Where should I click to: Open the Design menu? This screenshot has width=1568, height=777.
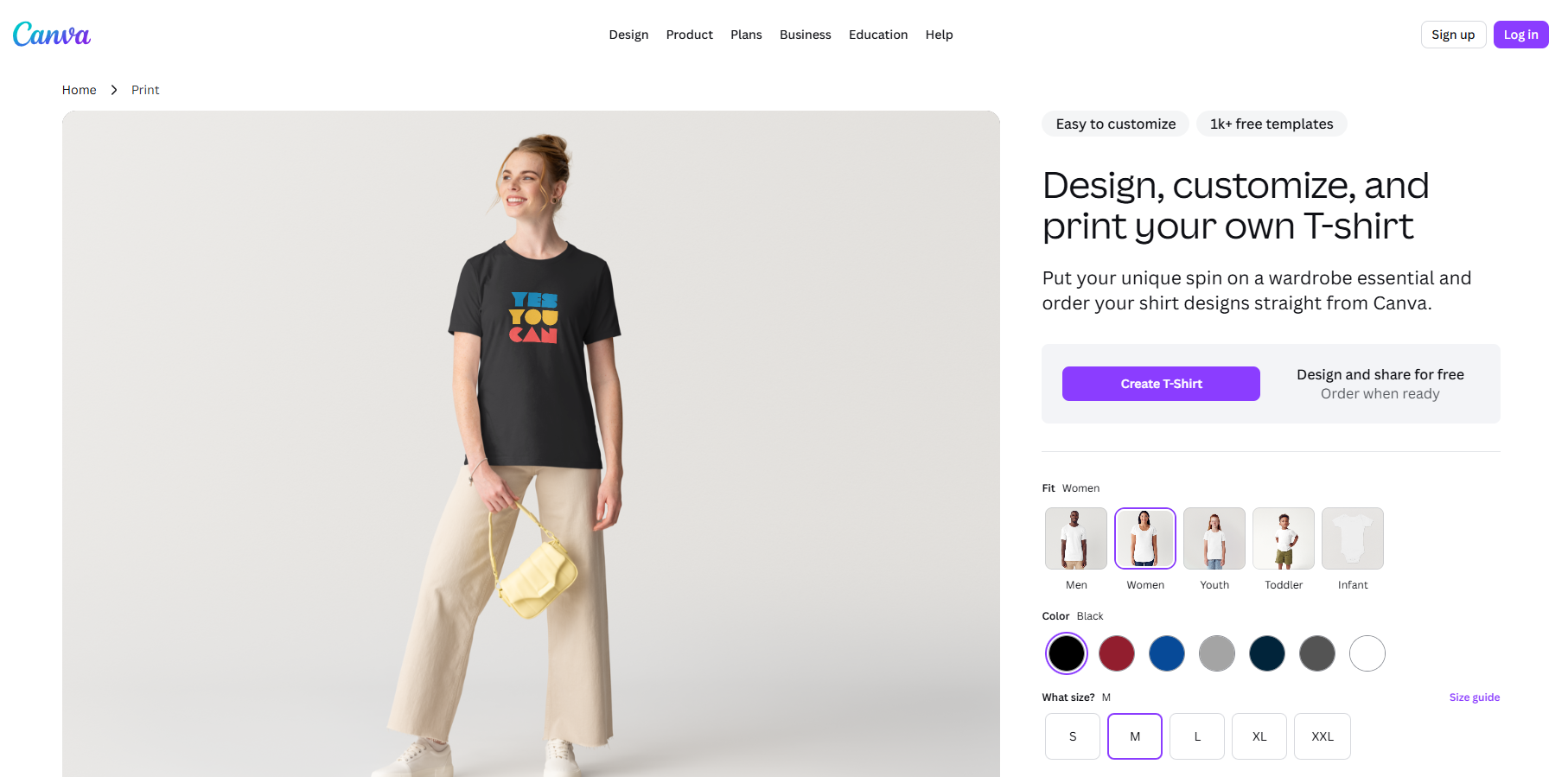click(628, 35)
